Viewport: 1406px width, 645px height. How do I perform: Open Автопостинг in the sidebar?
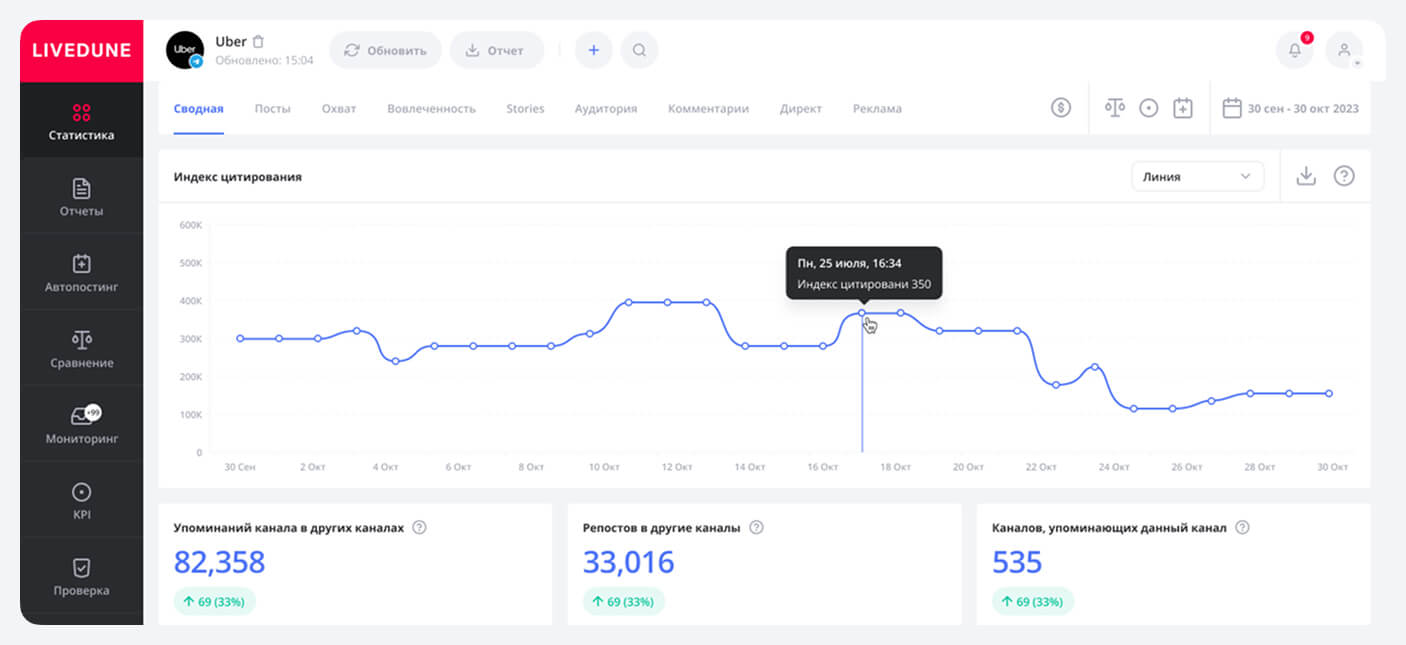(x=82, y=272)
